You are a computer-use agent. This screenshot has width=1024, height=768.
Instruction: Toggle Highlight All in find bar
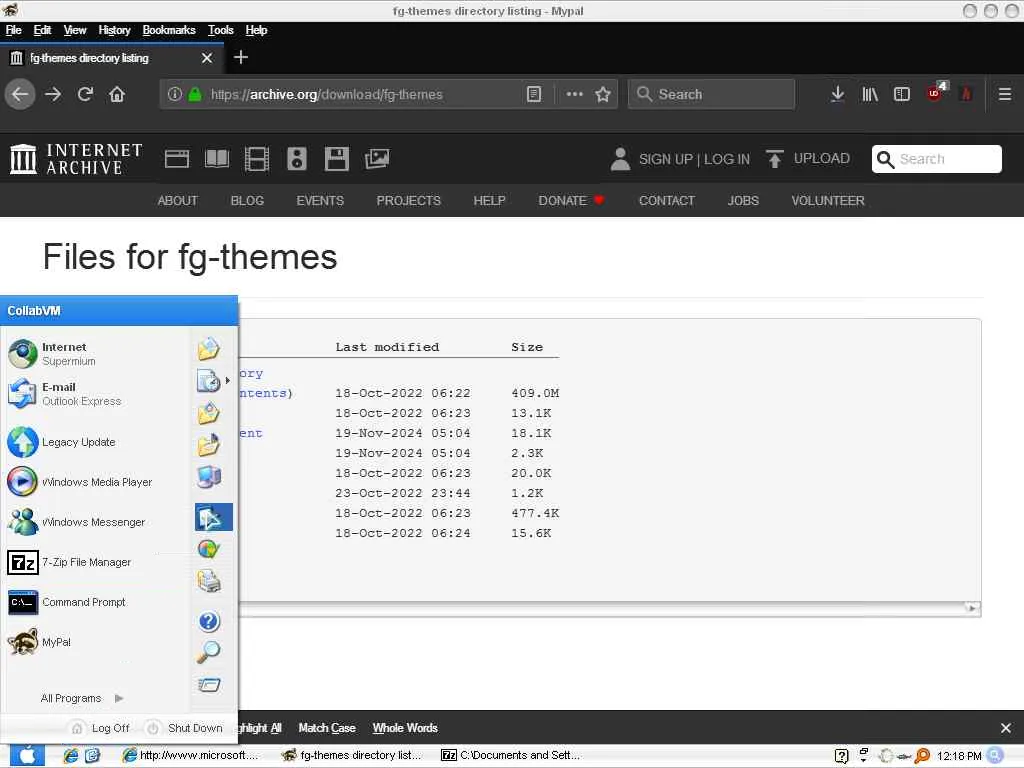pos(260,728)
